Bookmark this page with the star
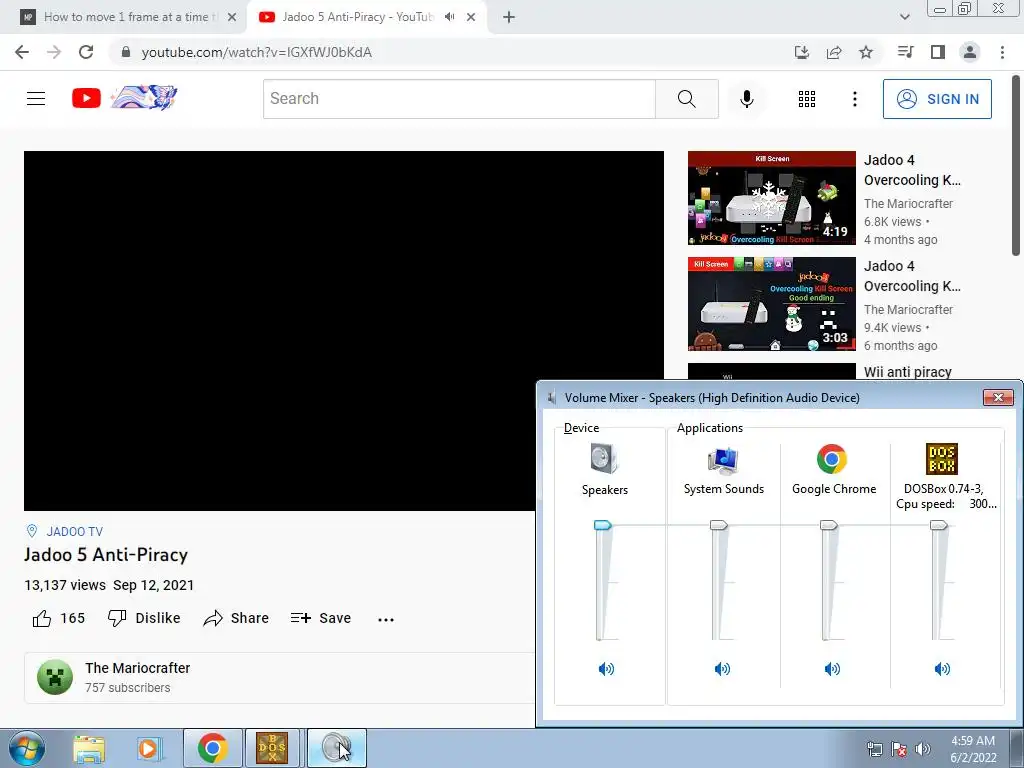 (x=866, y=52)
